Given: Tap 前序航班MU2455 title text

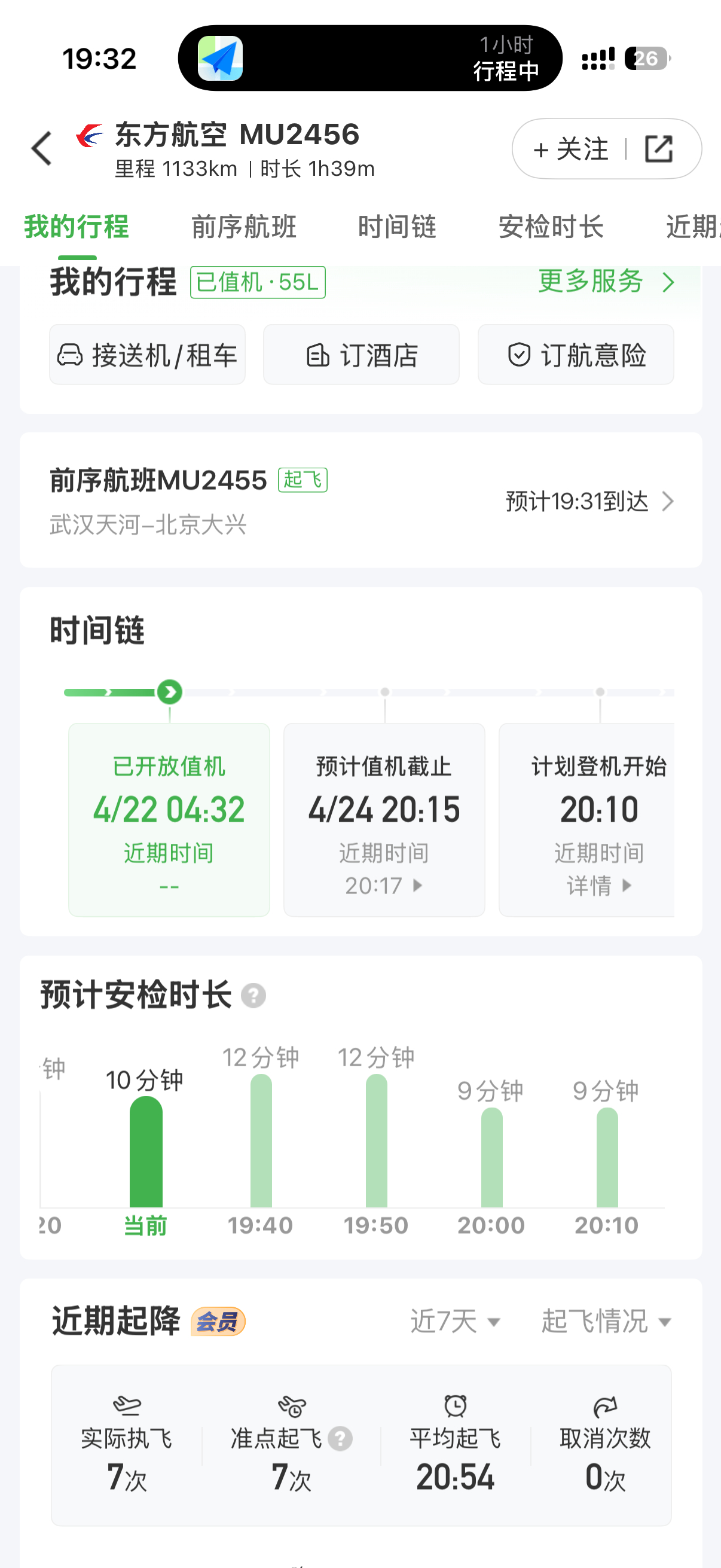Looking at the screenshot, I should 158,480.
